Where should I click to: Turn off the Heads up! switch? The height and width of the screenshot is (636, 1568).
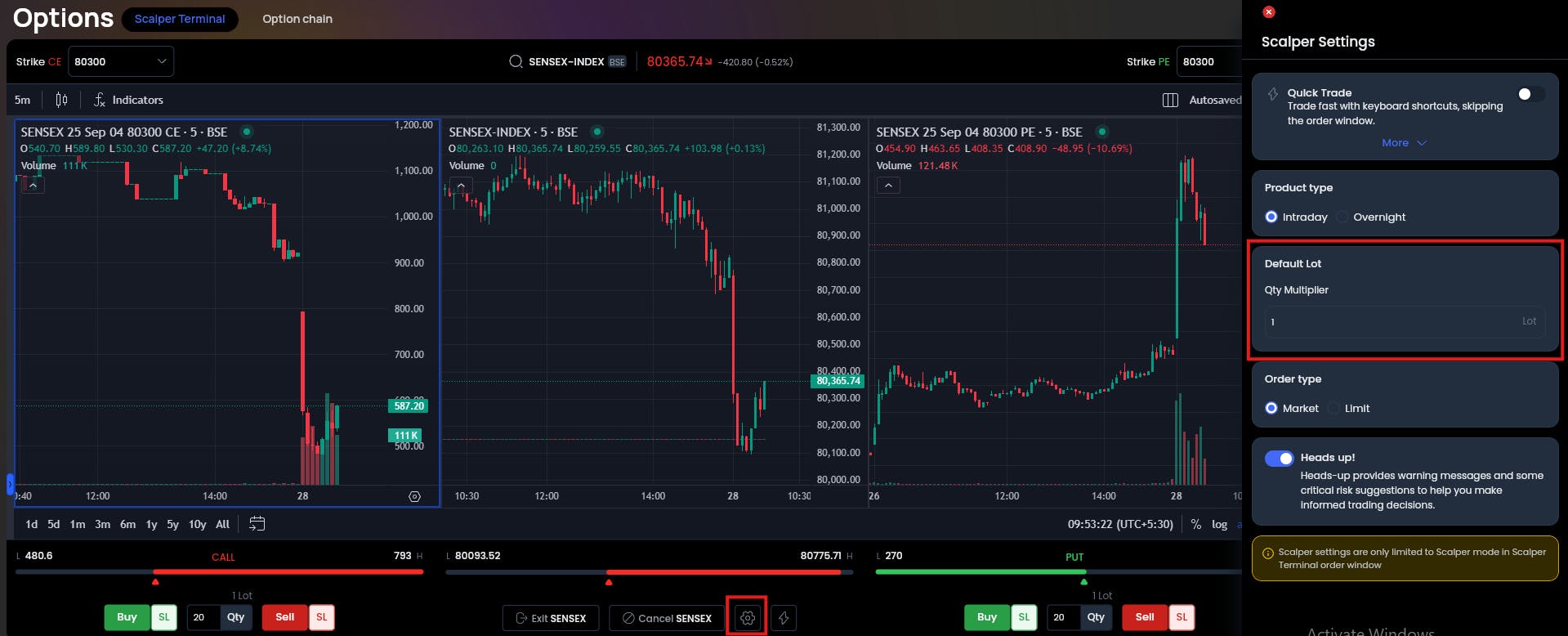(1279, 458)
